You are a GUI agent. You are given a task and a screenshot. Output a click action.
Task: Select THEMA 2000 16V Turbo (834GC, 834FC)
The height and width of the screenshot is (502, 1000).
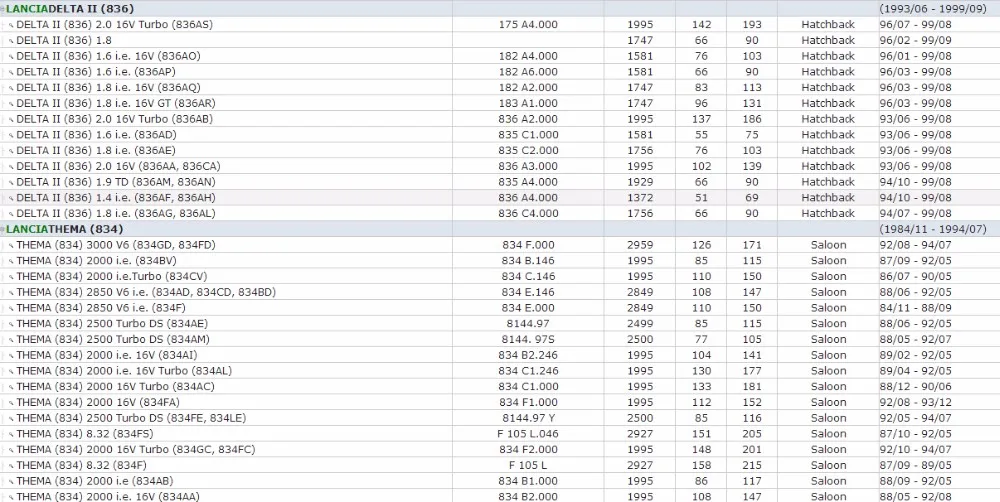(136, 450)
